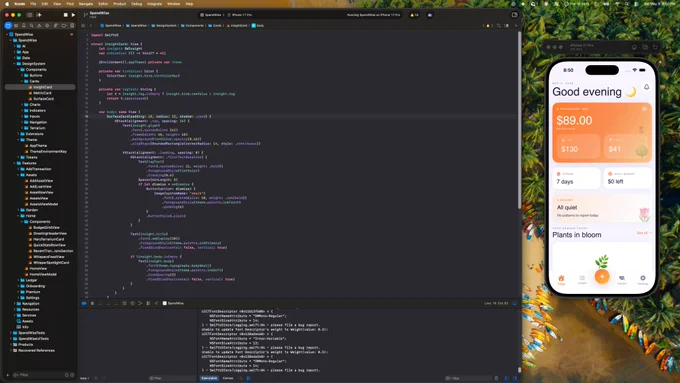Click the Simulate Location arrow icon

coord(156,303)
